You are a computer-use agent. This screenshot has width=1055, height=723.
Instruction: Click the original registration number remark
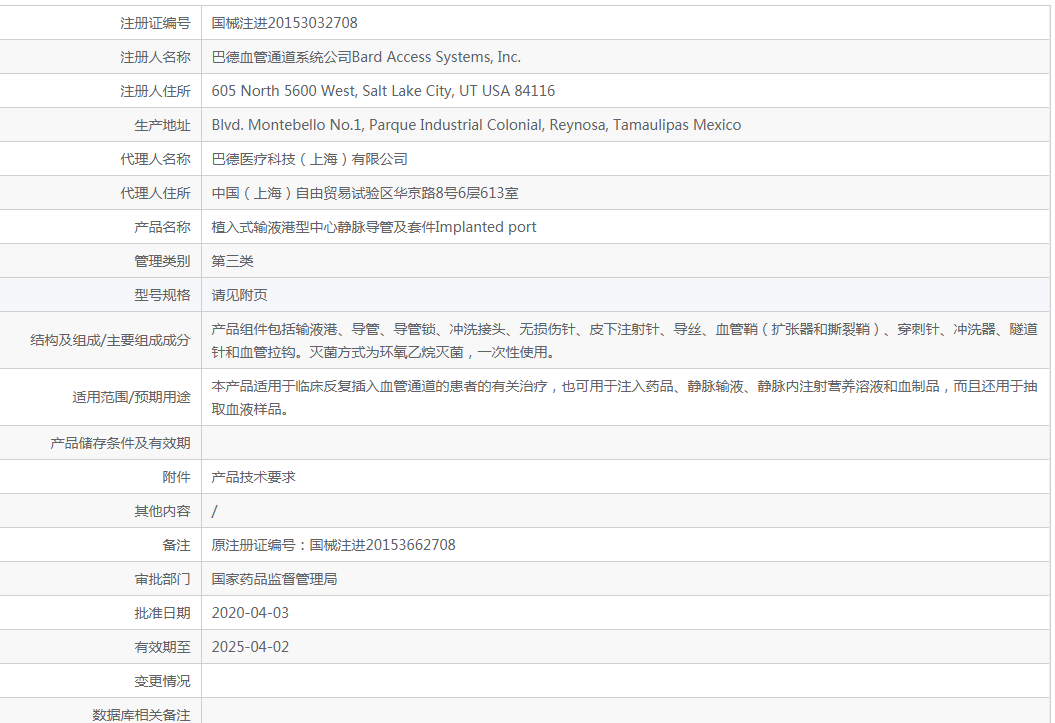[x=333, y=545]
